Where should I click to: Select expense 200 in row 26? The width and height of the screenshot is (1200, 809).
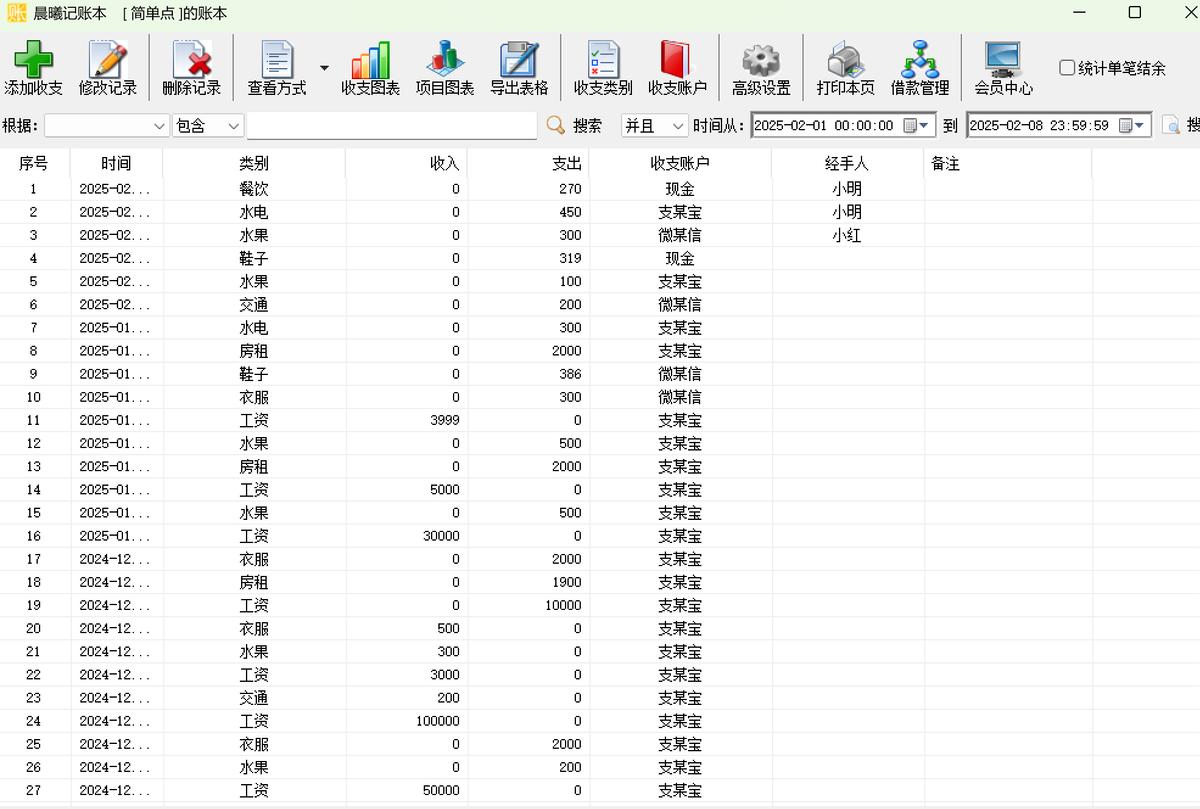(x=570, y=767)
